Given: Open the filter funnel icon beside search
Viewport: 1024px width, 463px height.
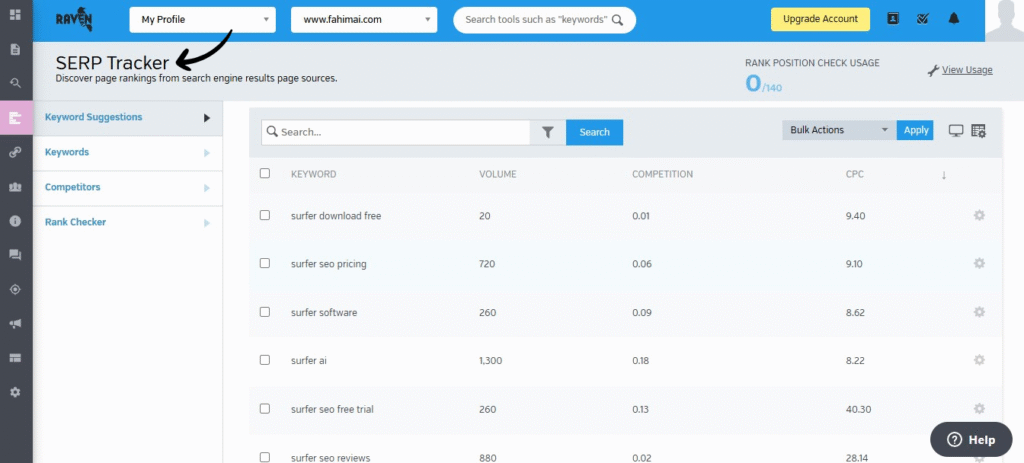Looking at the screenshot, I should [548, 132].
